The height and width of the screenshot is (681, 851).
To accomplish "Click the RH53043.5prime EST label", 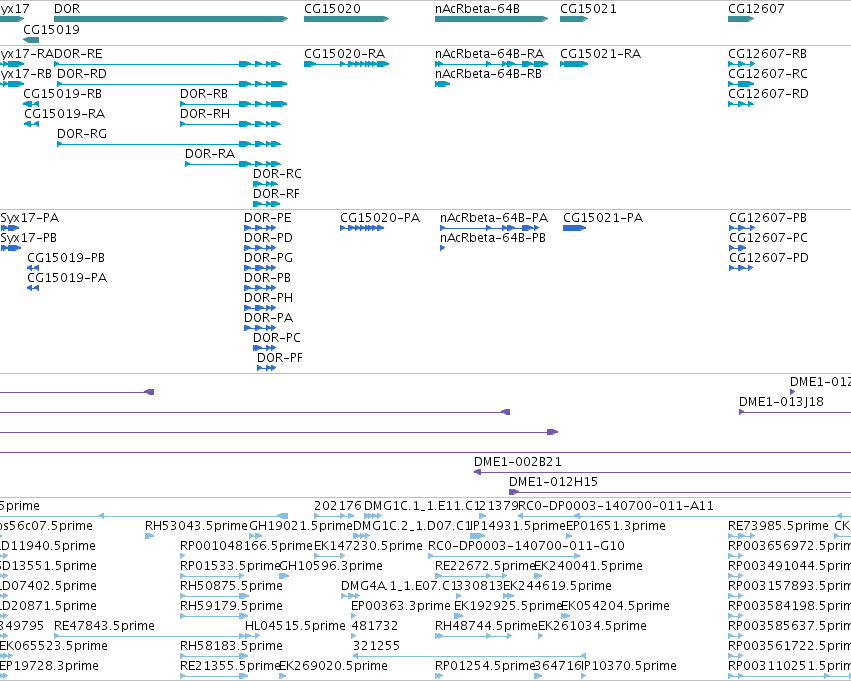I will pos(196,526).
